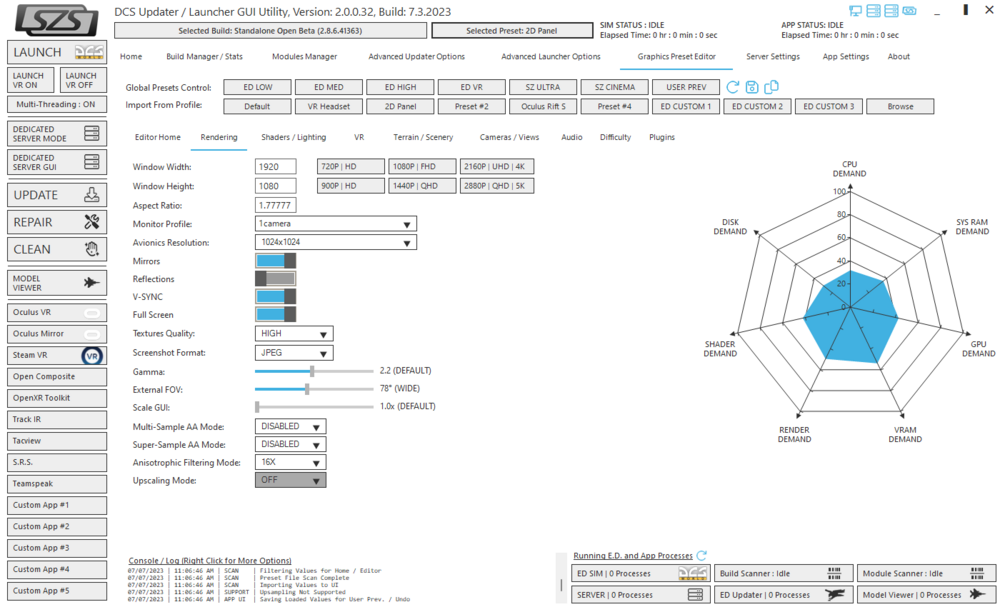Run CLEAN with the hand icon
The width and height of the screenshot is (1000, 607).
[x=57, y=249]
